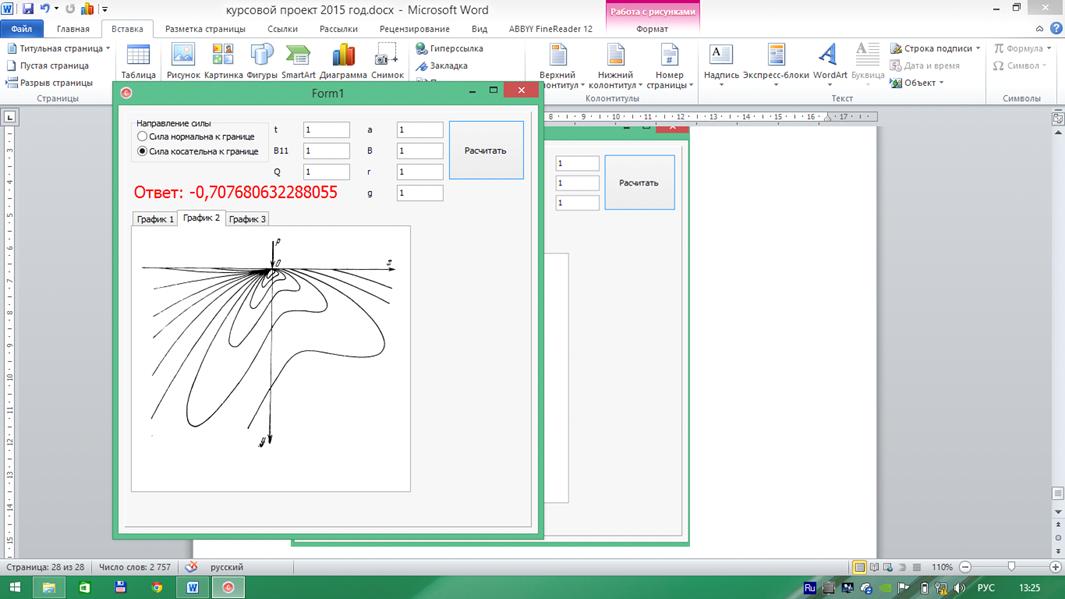Image resolution: width=1065 pixels, height=599 pixels.
Task: Open the Объект dropdown menu
Action: pos(941,83)
